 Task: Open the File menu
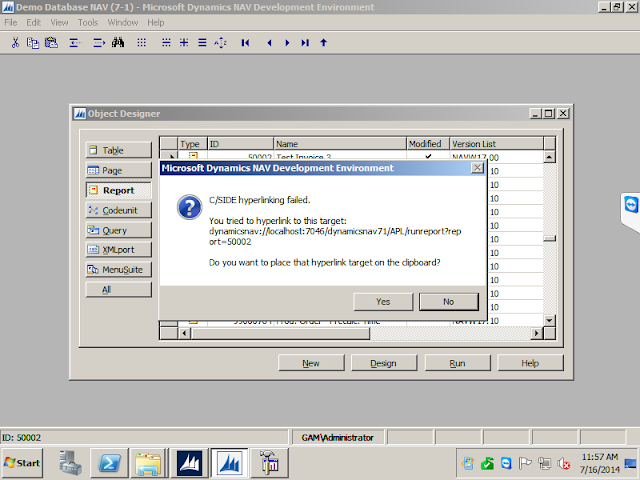11,22
